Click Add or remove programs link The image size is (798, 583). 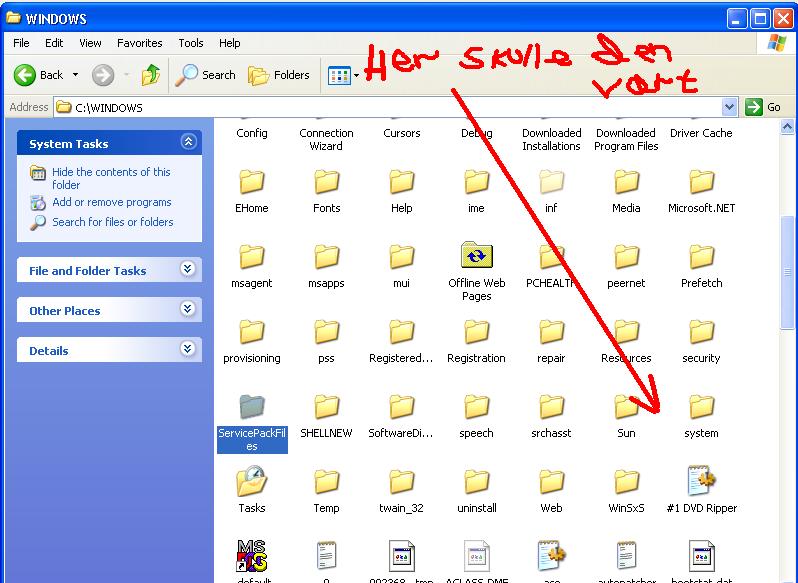coord(111,202)
